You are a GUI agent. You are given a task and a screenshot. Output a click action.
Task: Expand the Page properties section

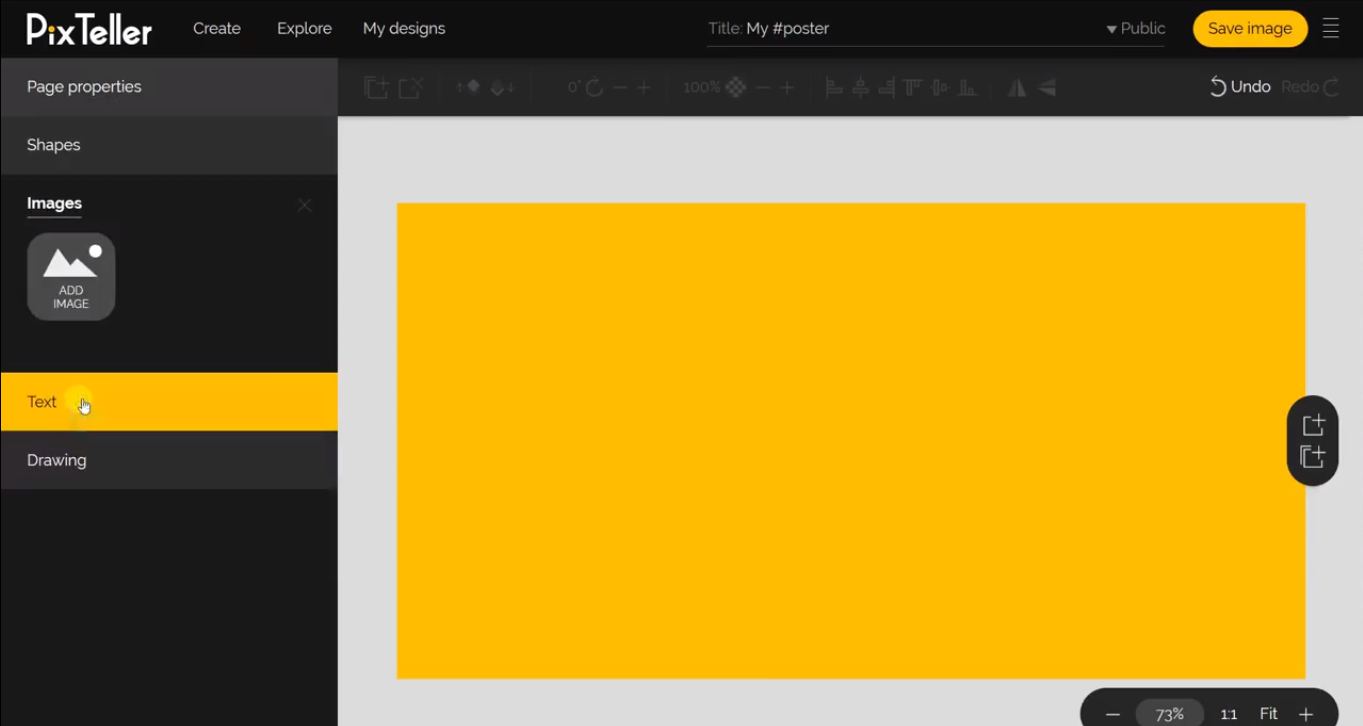coord(84,87)
